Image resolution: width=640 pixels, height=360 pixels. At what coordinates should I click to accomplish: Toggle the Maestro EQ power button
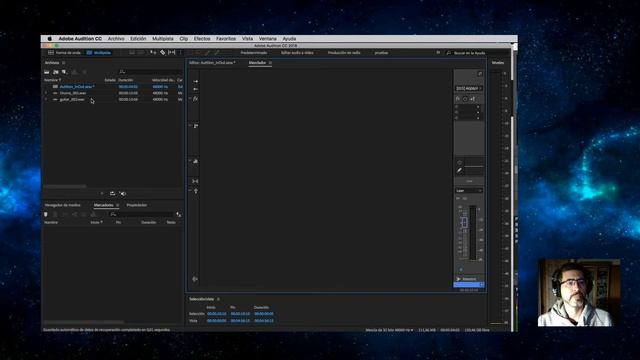pos(460,162)
